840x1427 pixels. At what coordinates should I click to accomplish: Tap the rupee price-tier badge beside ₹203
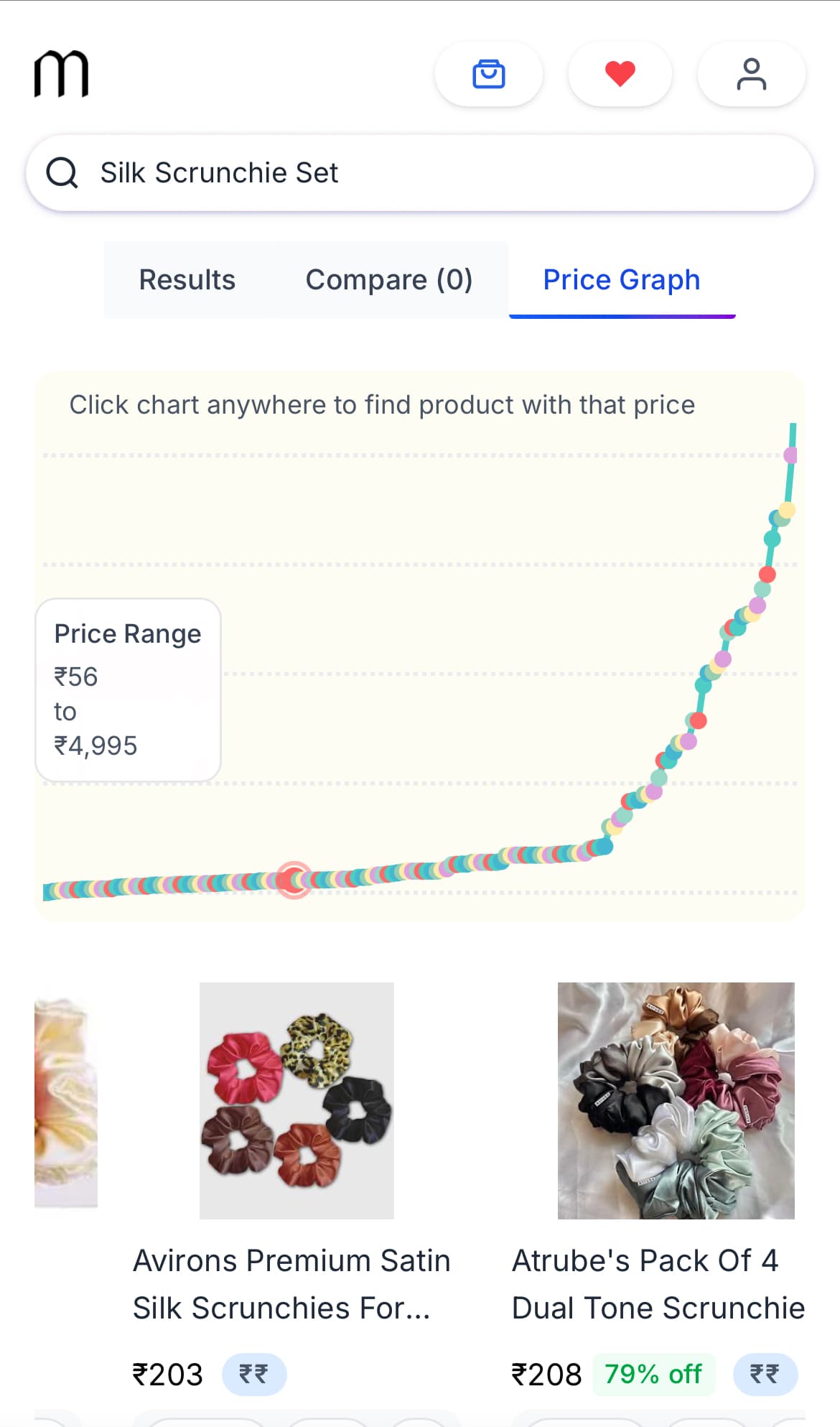point(253,1375)
